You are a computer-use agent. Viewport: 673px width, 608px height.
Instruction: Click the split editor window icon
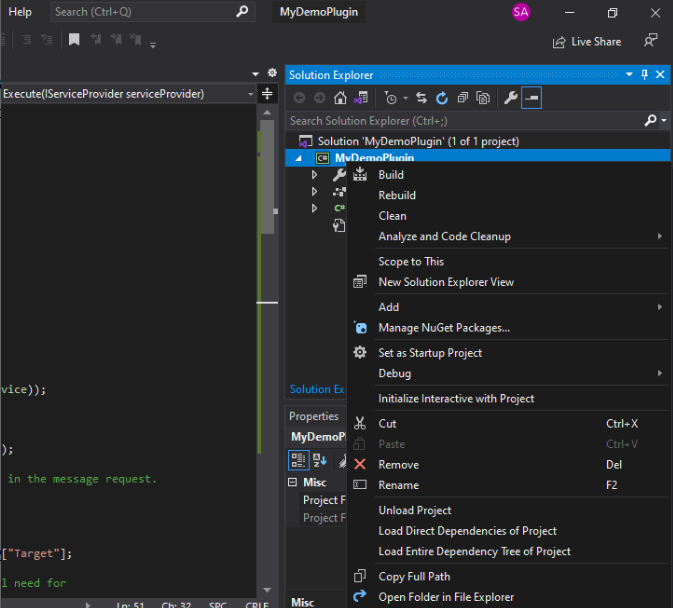[267, 94]
